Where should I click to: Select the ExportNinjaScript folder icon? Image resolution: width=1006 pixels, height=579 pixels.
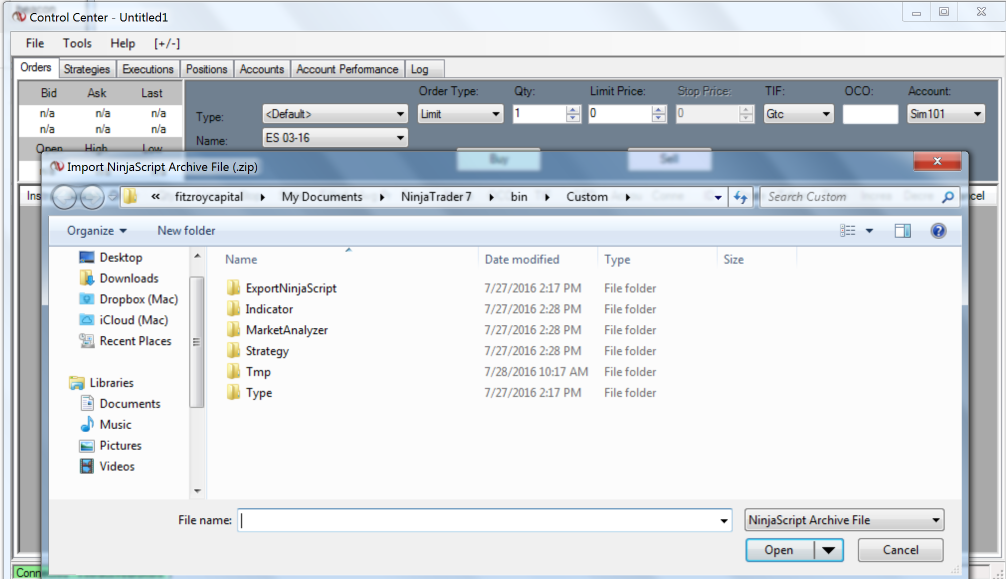(x=234, y=288)
